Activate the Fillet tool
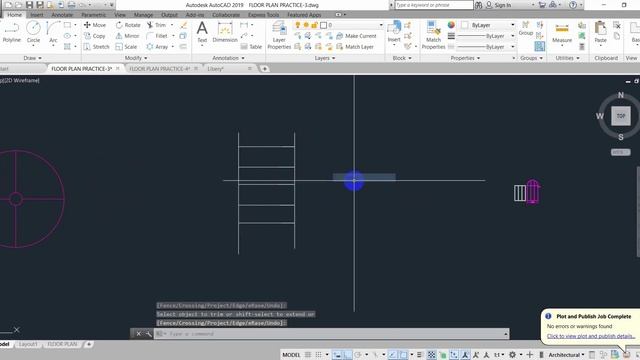The height and width of the screenshot is (360, 640). [157, 36]
